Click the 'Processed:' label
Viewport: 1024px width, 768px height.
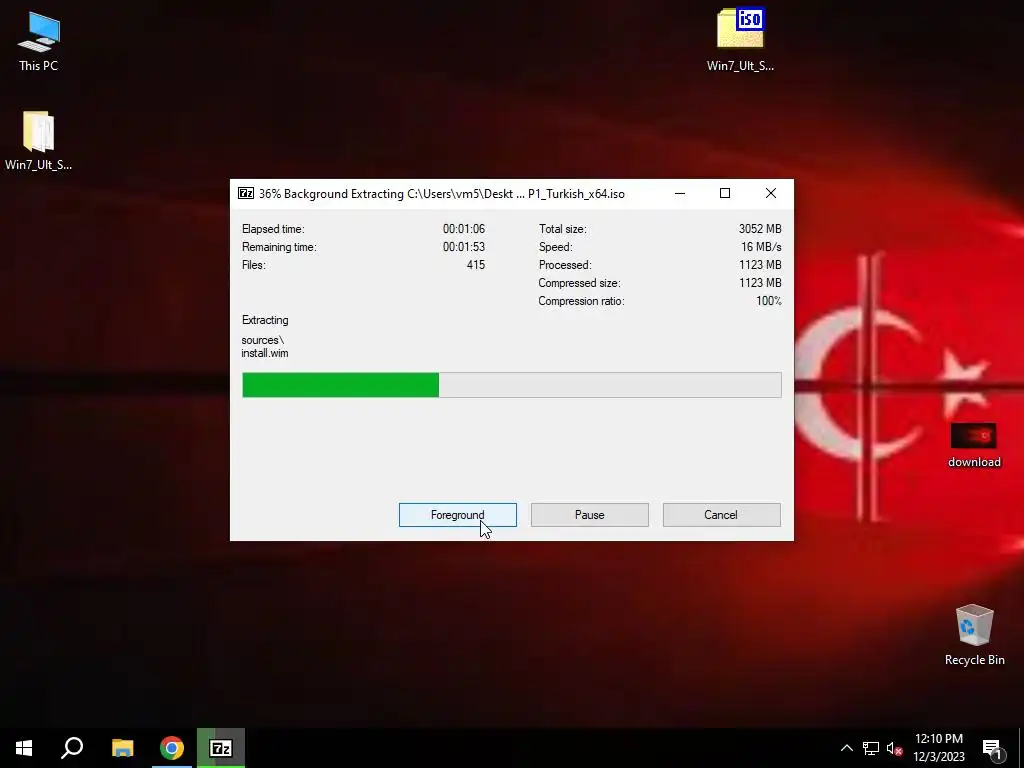[x=565, y=264]
